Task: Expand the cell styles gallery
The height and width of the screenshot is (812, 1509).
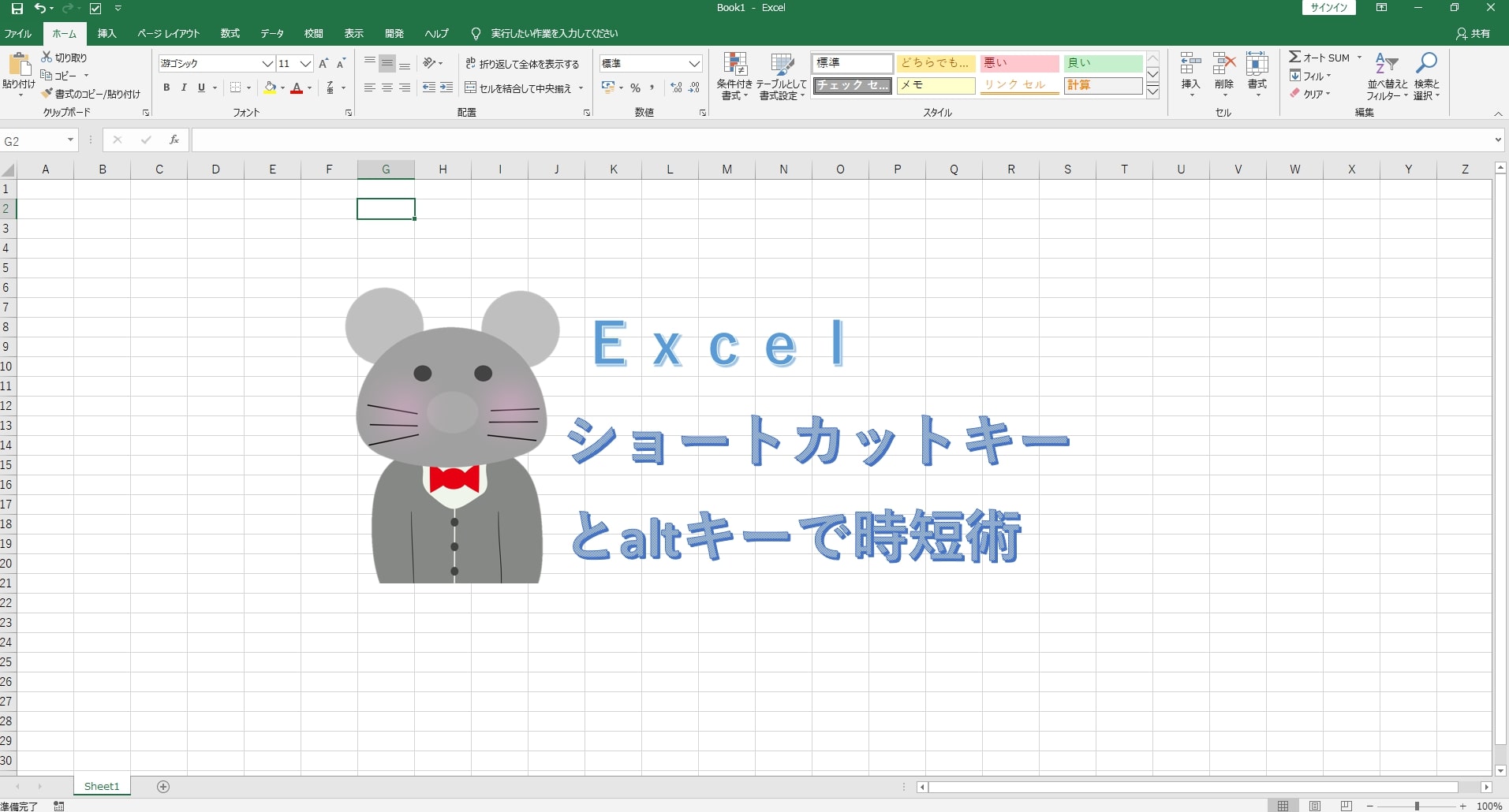Action: (1152, 91)
